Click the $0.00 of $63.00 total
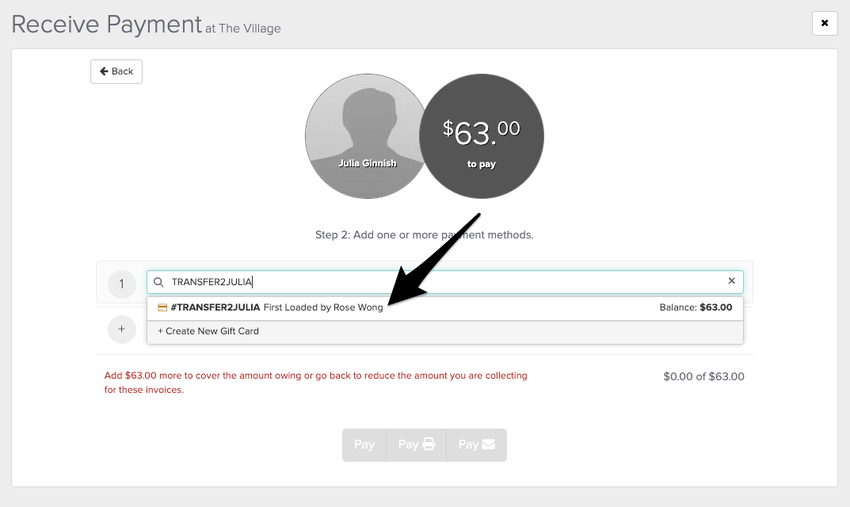Screen dimensions: 850x507 point(703,377)
